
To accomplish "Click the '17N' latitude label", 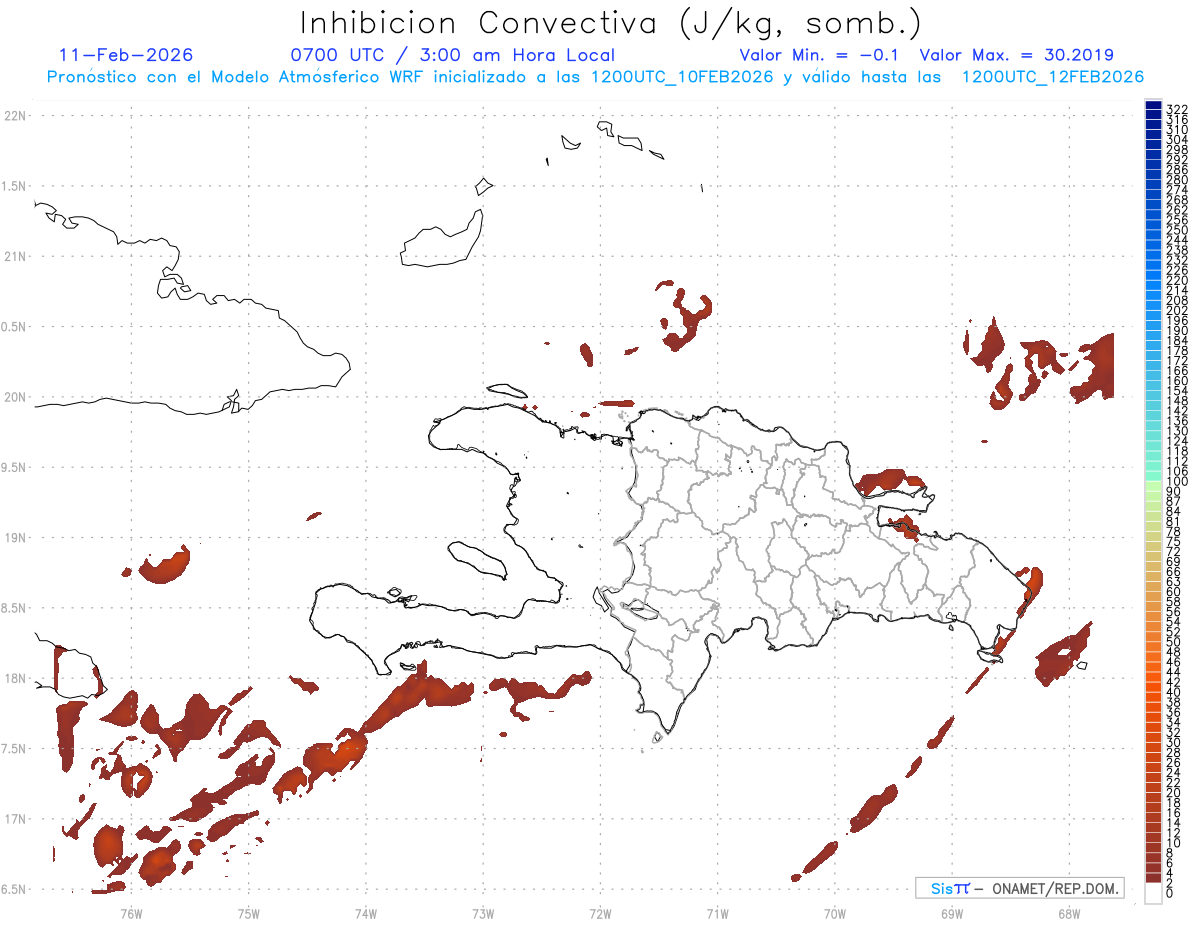I will coord(15,819).
